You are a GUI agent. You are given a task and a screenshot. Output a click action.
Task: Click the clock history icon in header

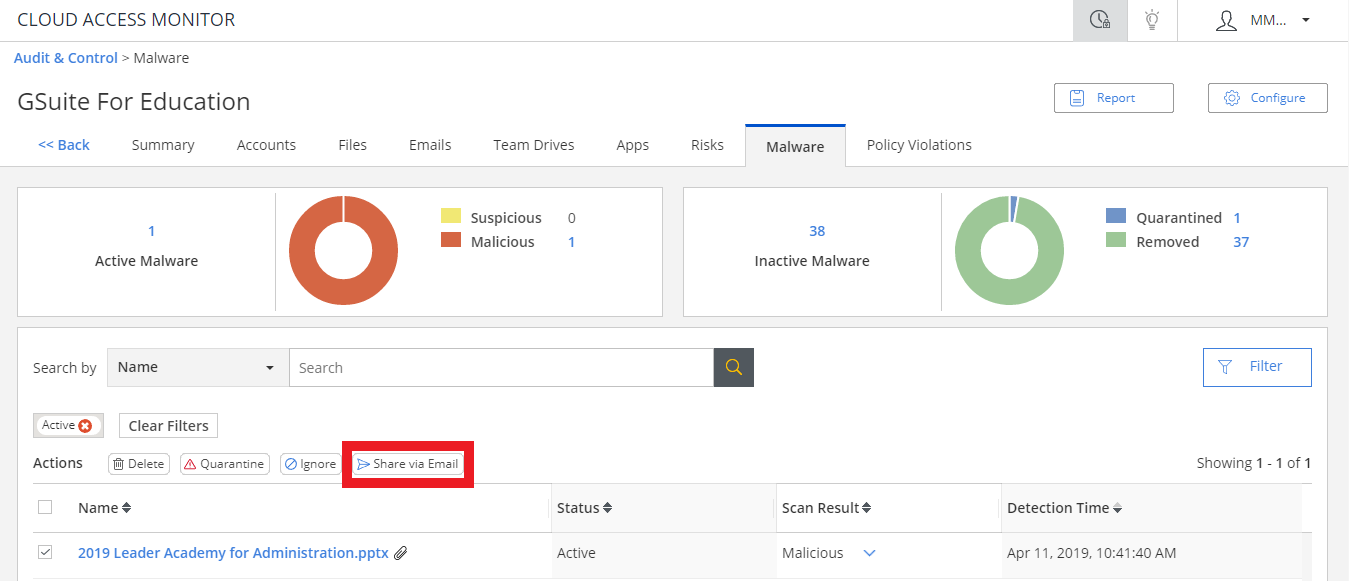tap(1100, 20)
